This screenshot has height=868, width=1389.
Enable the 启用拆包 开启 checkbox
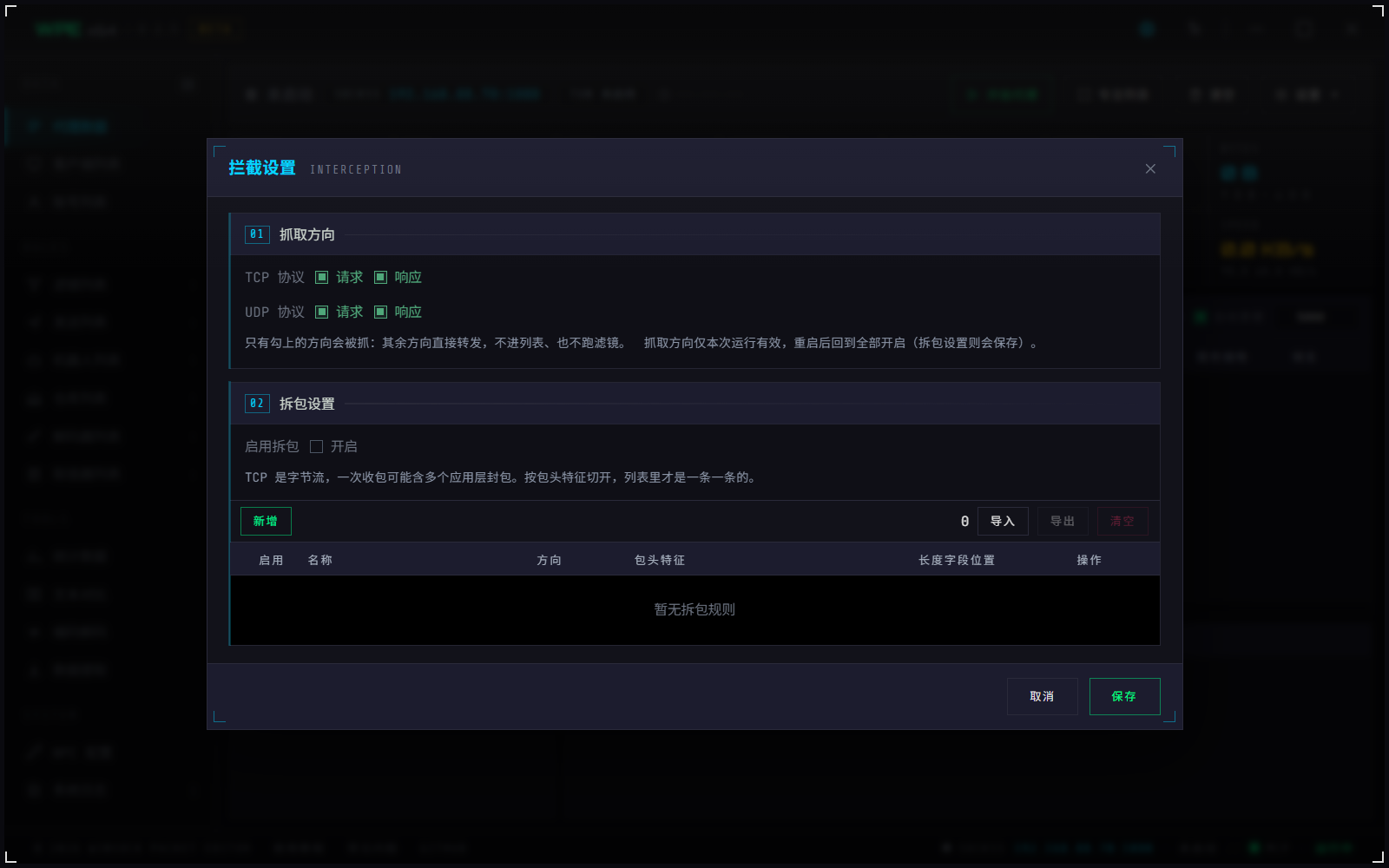coord(317,447)
